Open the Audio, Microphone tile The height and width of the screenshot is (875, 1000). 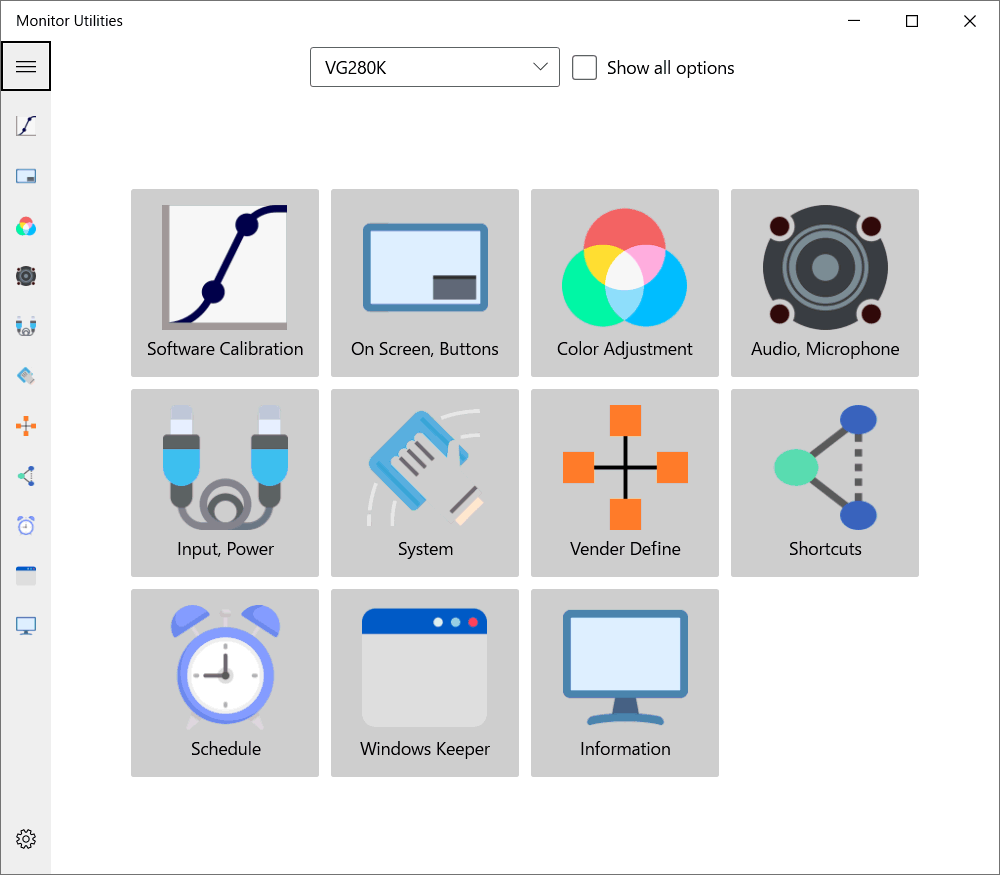click(x=824, y=283)
